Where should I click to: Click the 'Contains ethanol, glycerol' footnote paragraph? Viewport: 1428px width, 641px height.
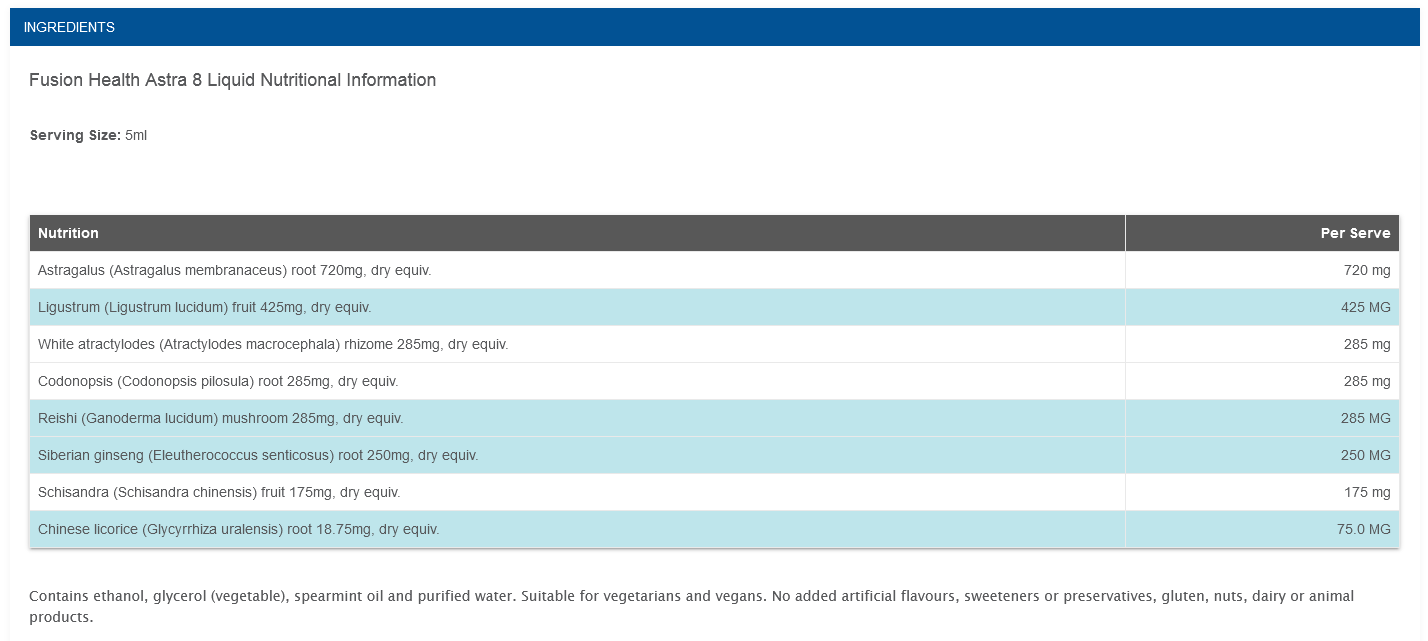click(692, 606)
